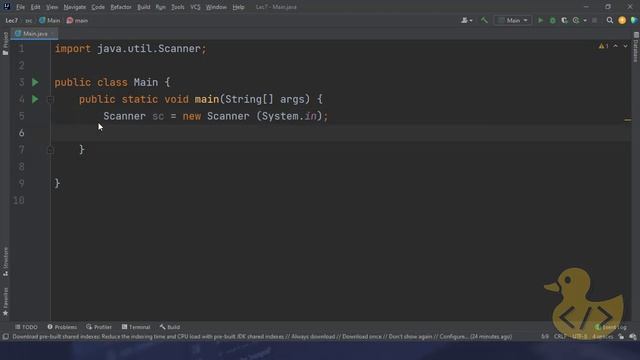The height and width of the screenshot is (360, 640).
Task: Click the Don't show again link
Action: [411, 337]
